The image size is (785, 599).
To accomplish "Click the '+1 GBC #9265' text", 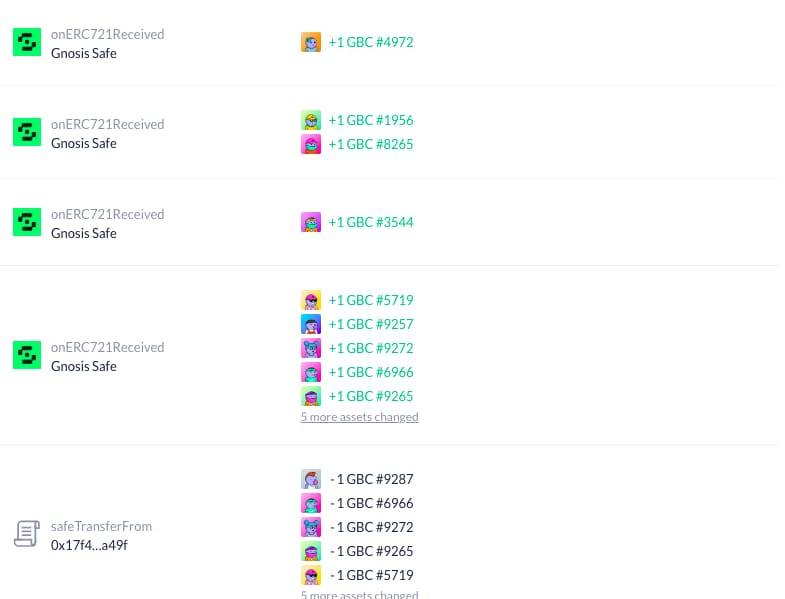I will [x=371, y=396].
